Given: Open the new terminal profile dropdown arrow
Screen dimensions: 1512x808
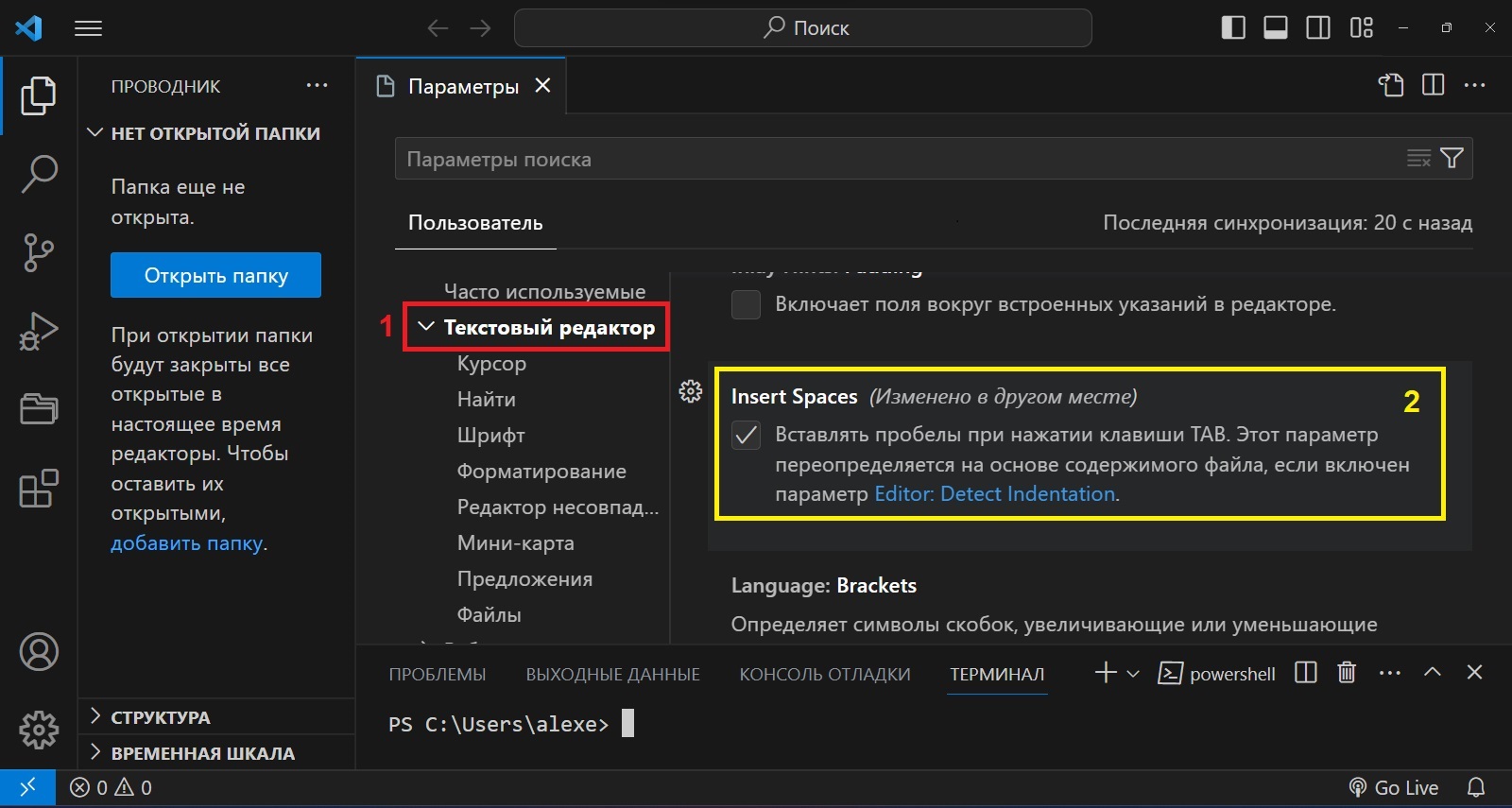Looking at the screenshot, I should pyautogui.click(x=1133, y=674).
